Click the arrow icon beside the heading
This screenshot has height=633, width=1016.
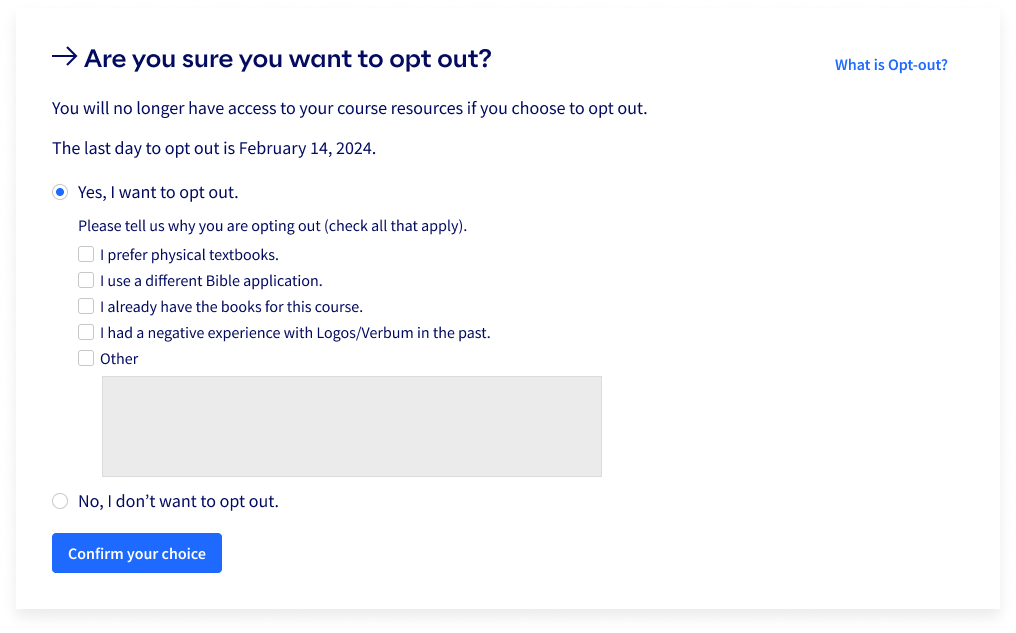[x=65, y=57]
